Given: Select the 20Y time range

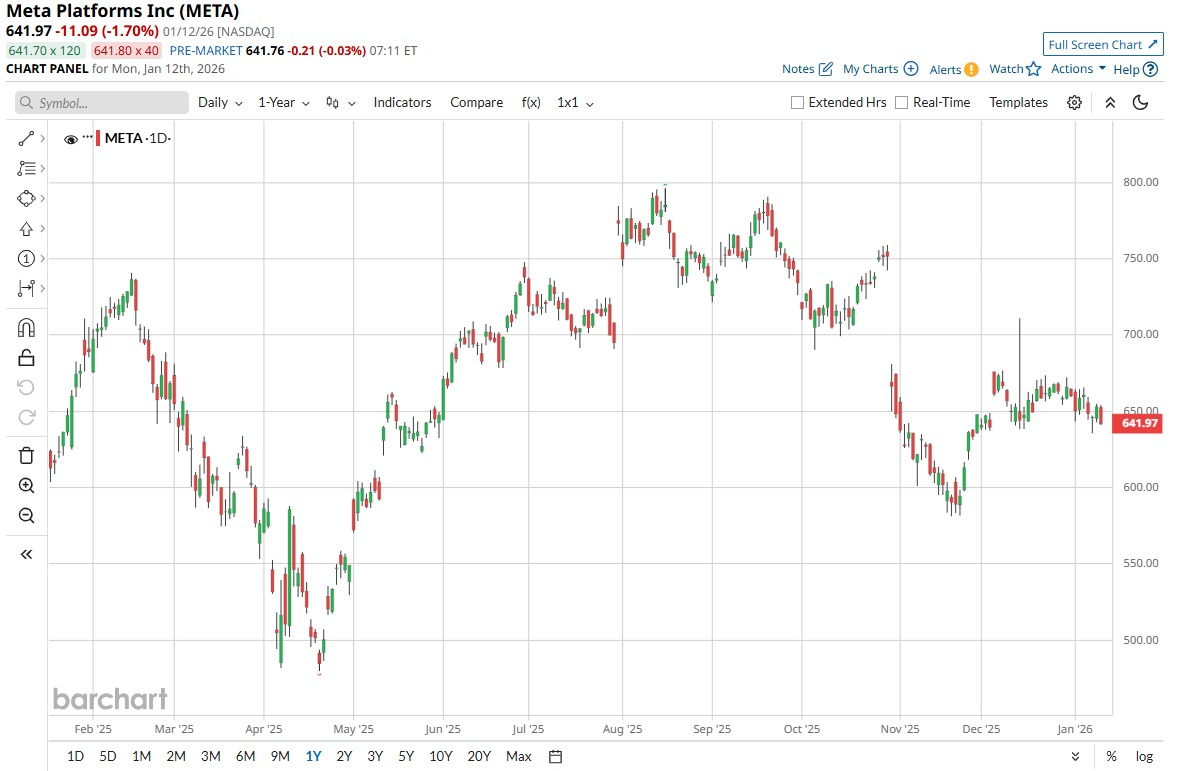Looking at the screenshot, I should click(479, 757).
